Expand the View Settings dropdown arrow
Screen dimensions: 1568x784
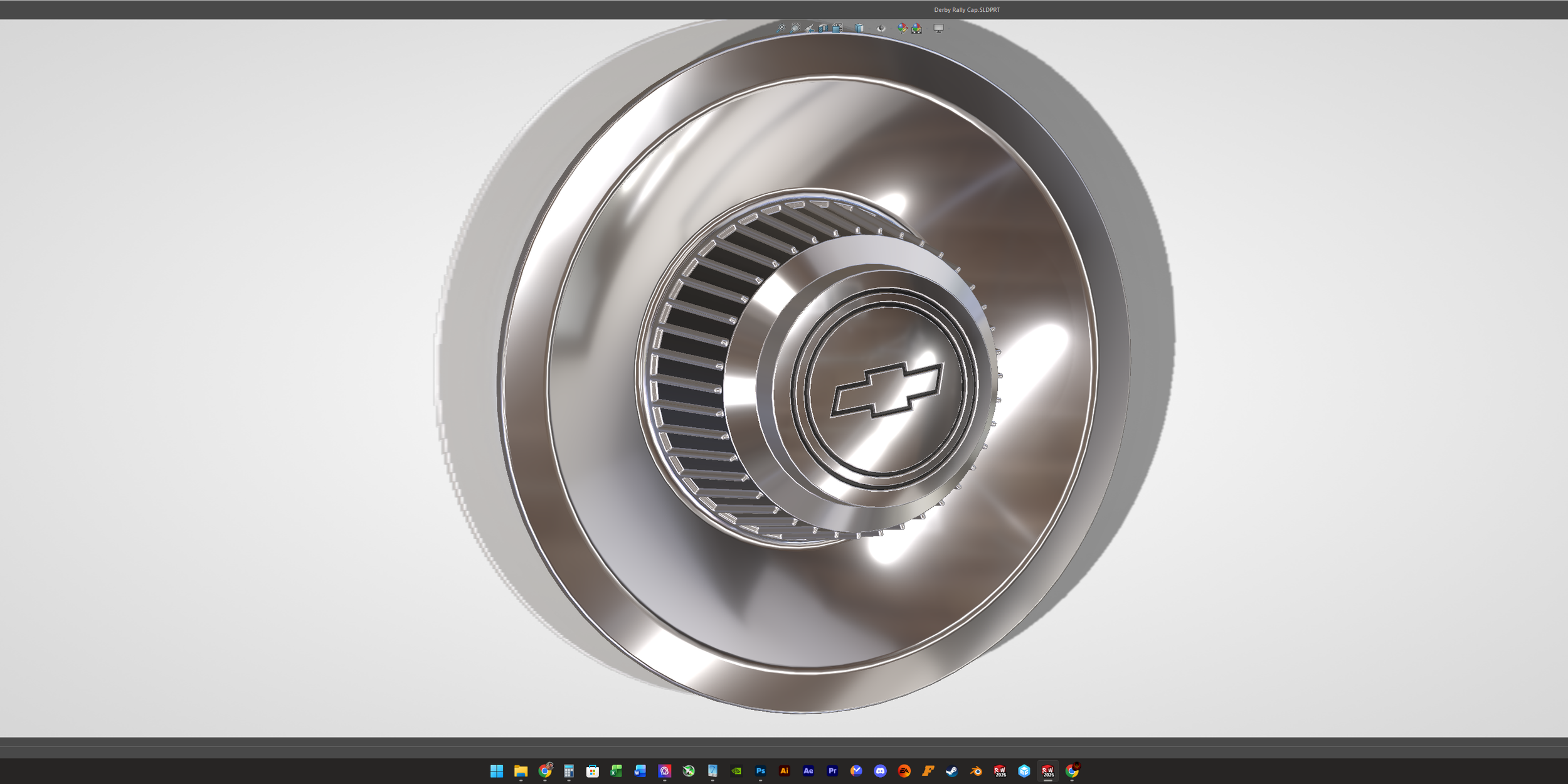point(949,29)
